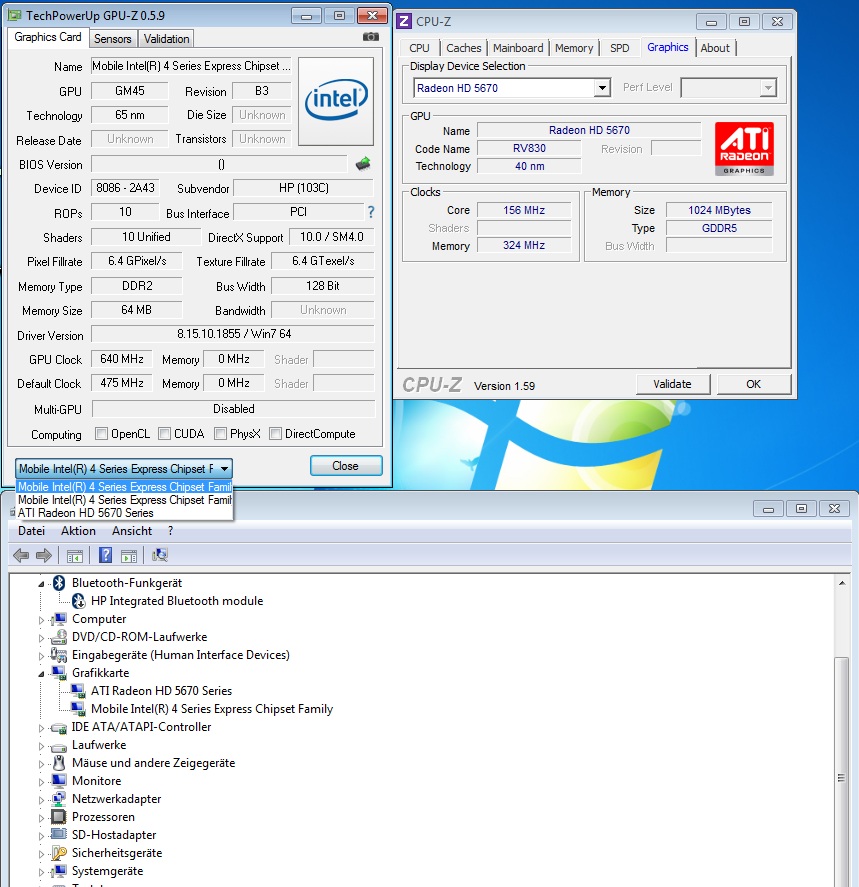Select ATI Radeon HD 5670 Series from dropdown list
Viewport: 859px width, 887px height.
[124, 513]
